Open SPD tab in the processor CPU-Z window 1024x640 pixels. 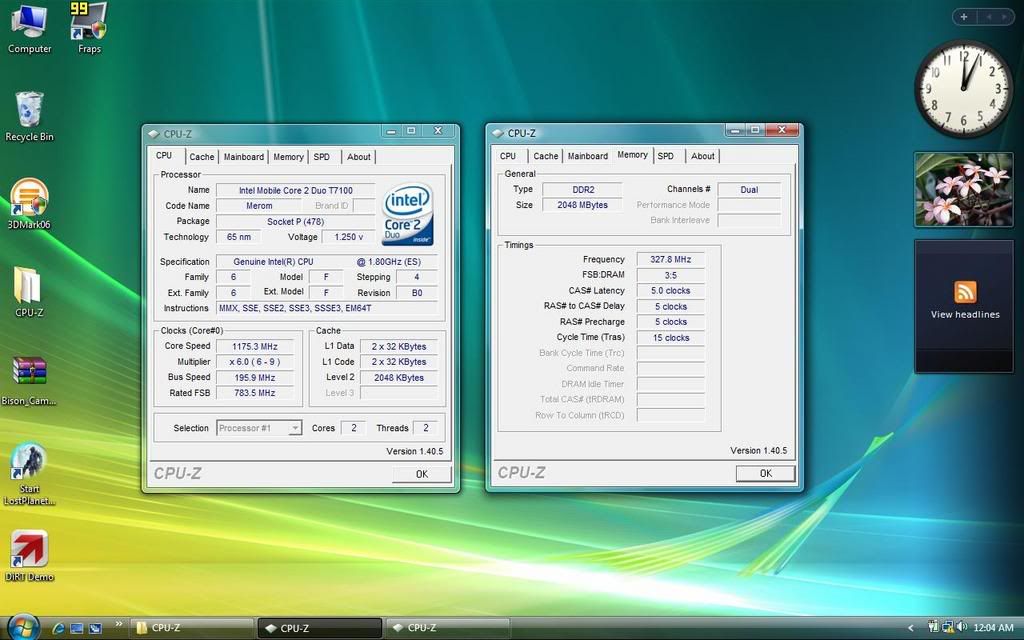(x=321, y=157)
